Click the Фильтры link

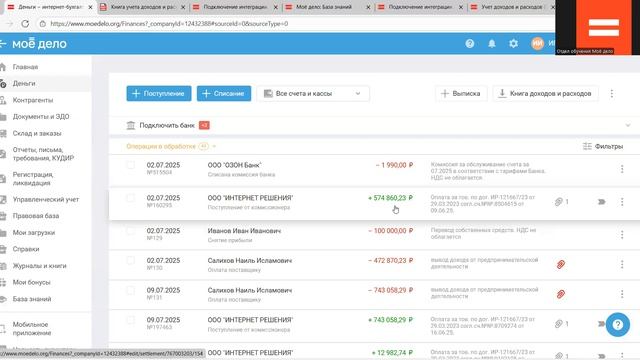[609, 146]
